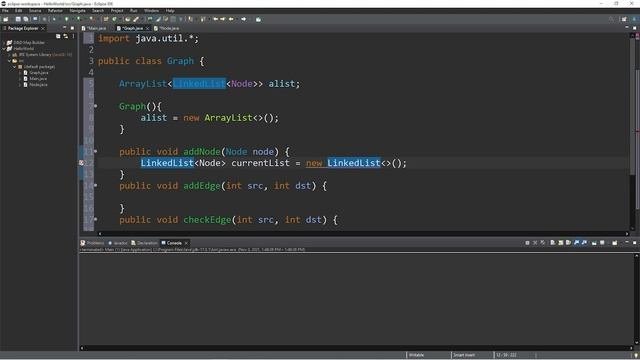
Task: Click the Save All toolbar icon
Action: tap(26, 19)
